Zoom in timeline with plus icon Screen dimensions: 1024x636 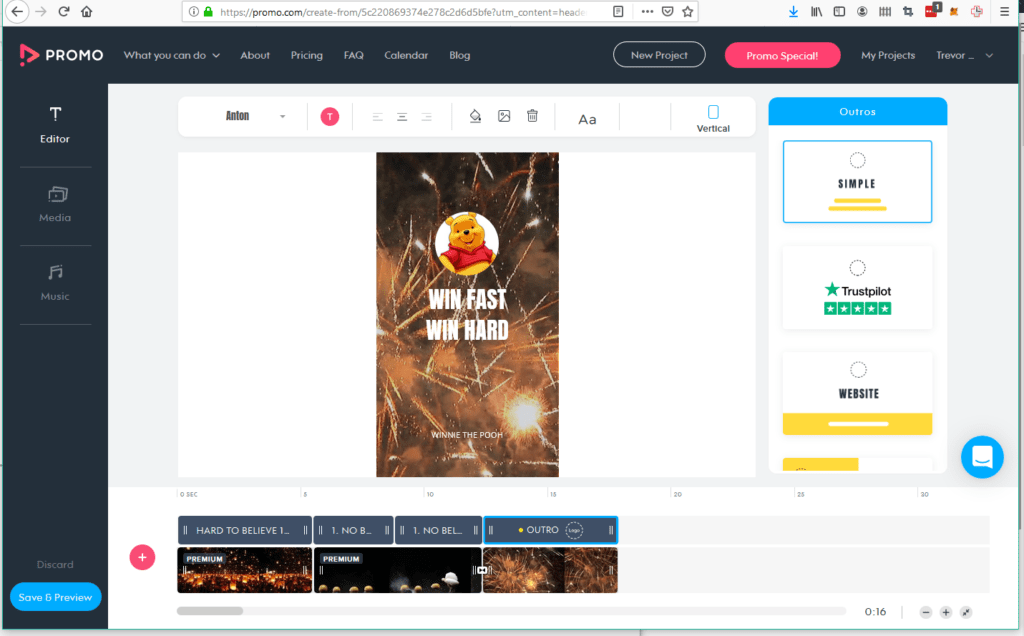tap(946, 612)
